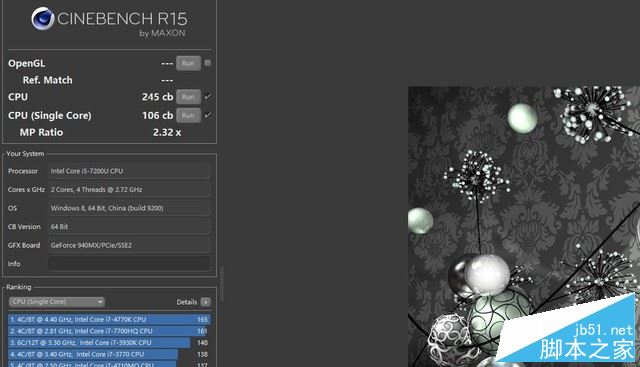Expand ranking Details arrow button
Image resolution: width=640 pixels, height=367 pixels.
click(206, 302)
